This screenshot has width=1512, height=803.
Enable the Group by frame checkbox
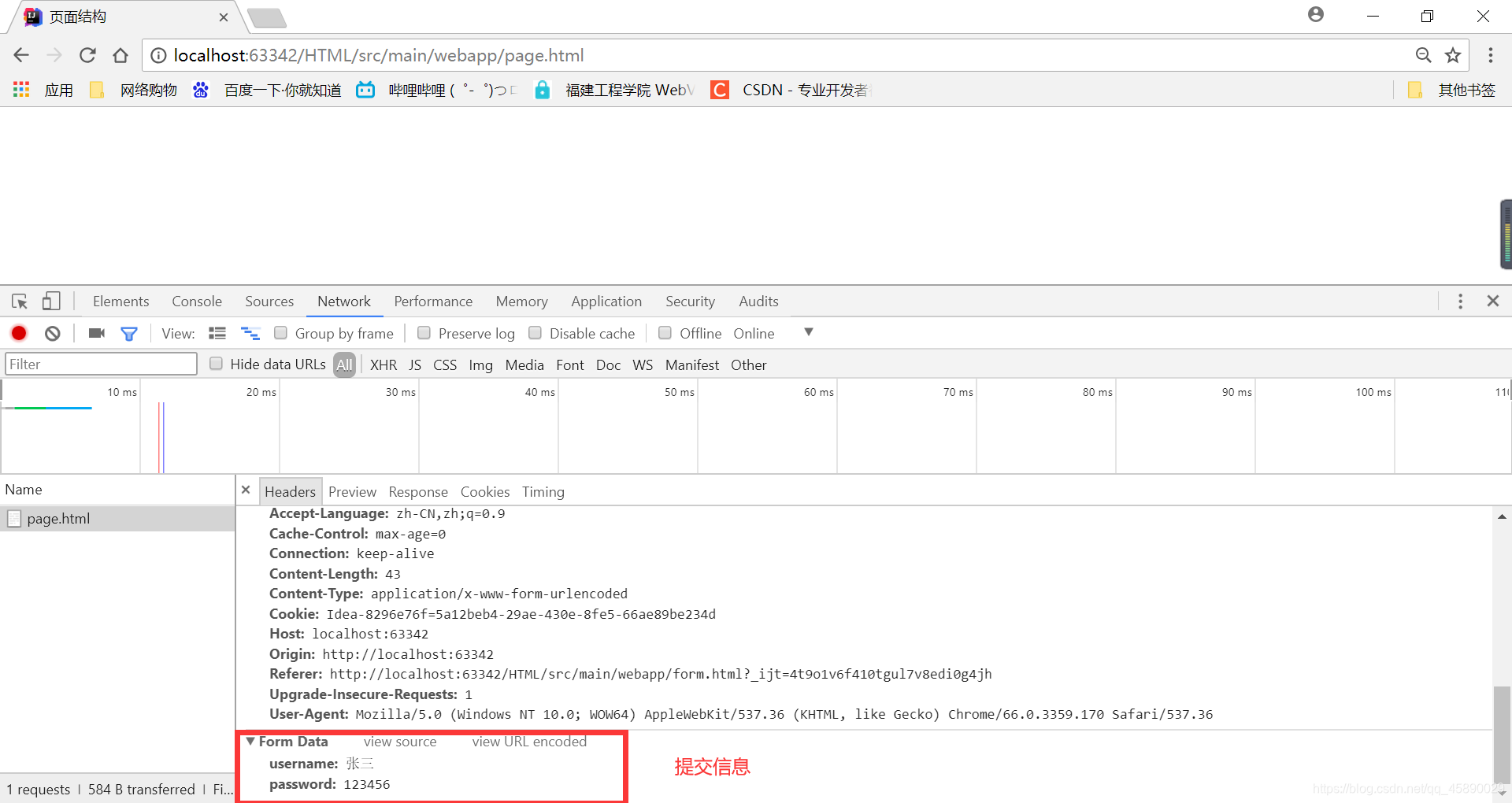pos(280,333)
